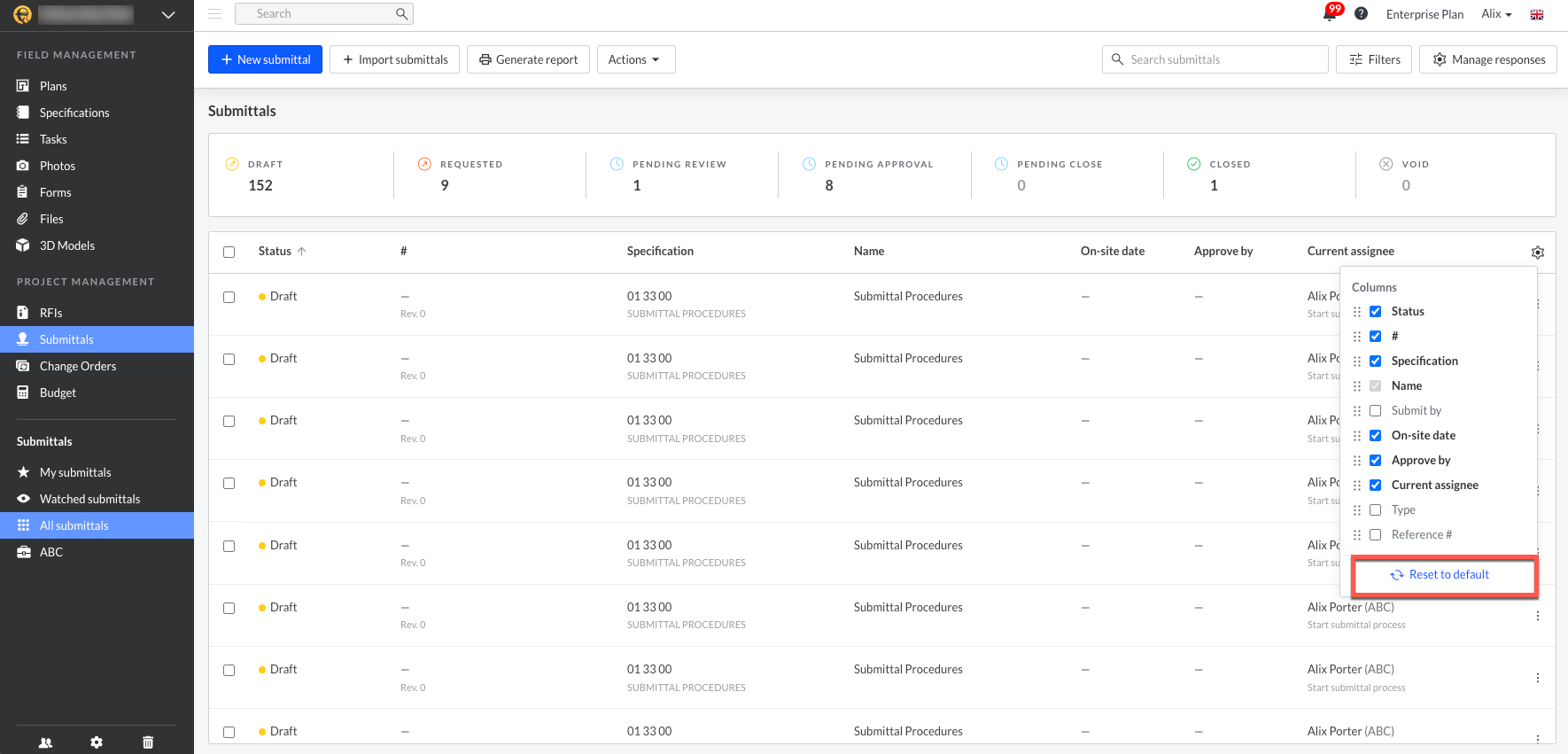Open Forms in the sidebar

(x=97, y=192)
